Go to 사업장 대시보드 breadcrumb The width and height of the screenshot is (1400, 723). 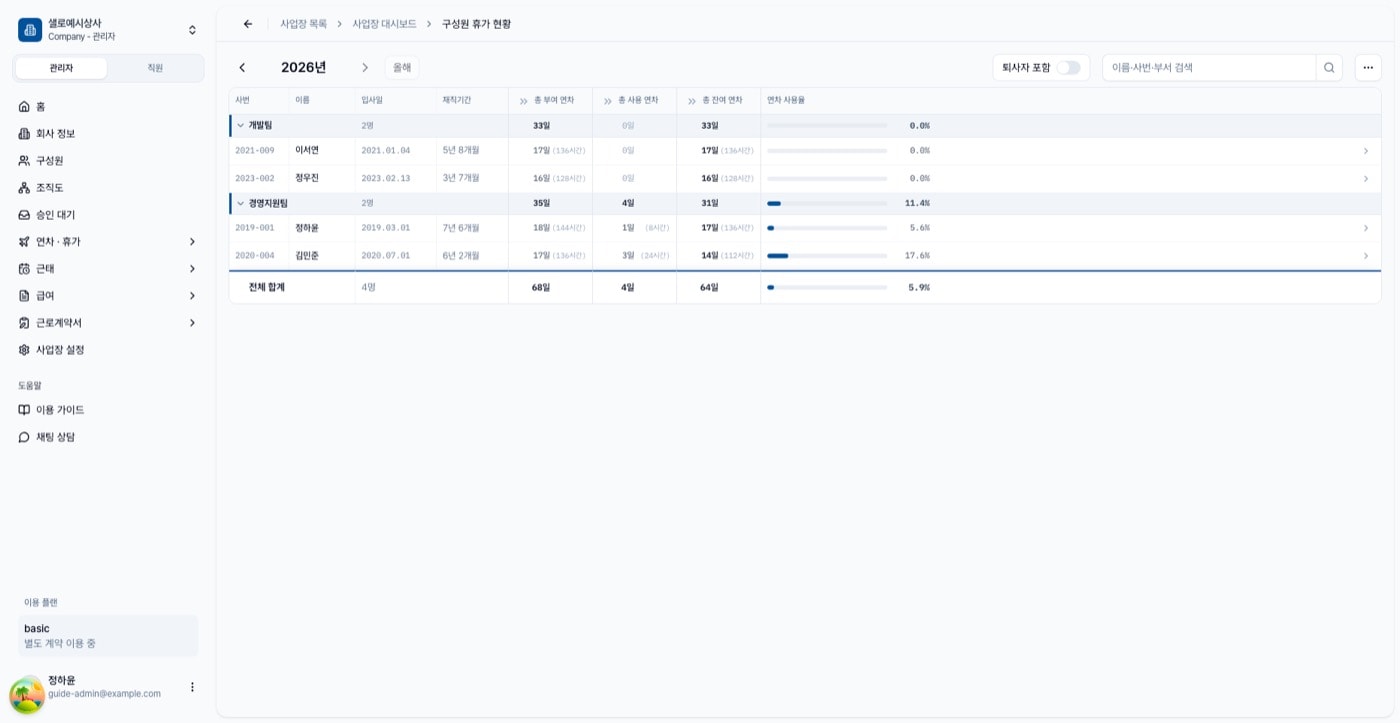click(384, 24)
